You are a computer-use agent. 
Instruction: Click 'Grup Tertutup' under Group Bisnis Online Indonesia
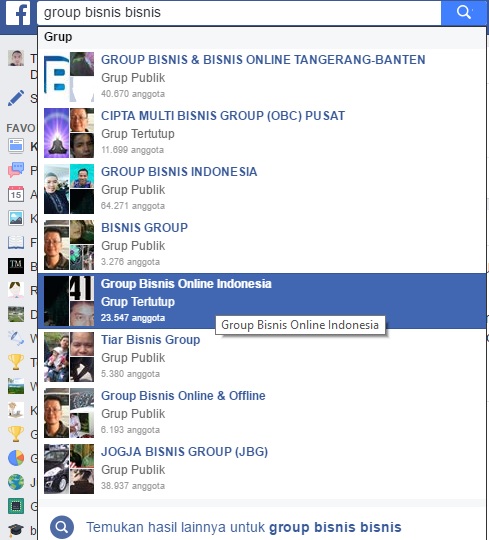click(x=138, y=302)
